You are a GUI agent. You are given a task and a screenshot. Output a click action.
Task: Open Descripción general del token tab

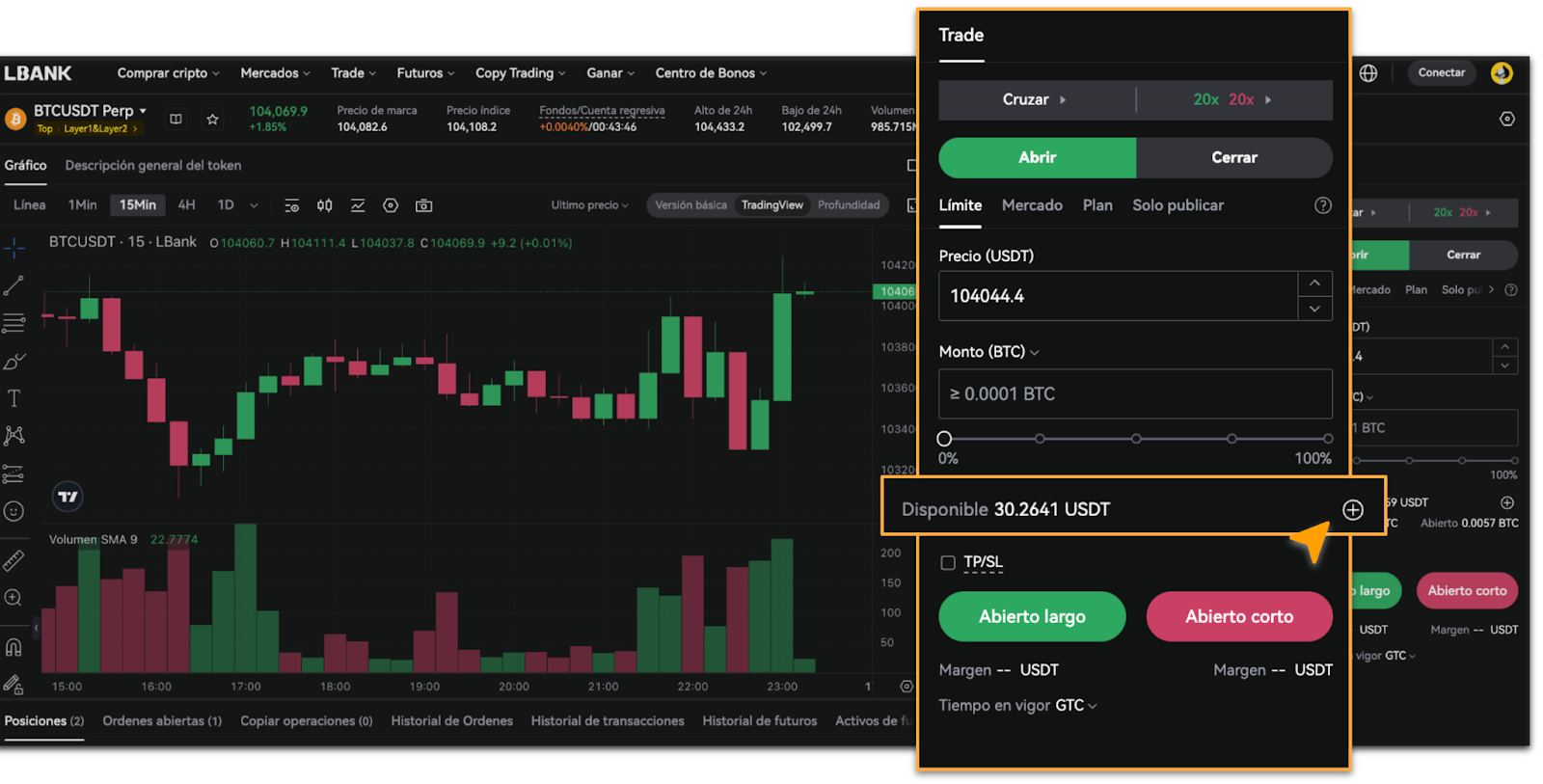tap(153, 166)
